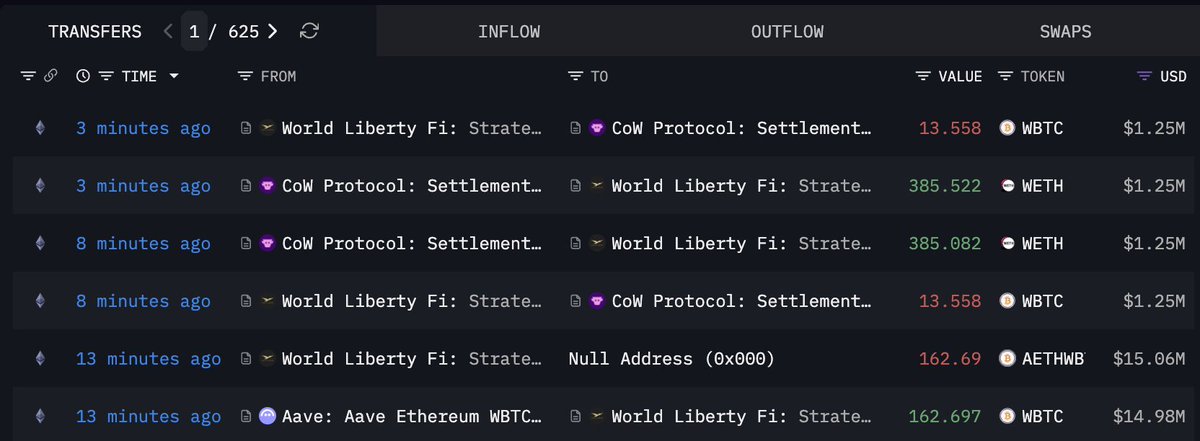1200x441 pixels.
Task: Open the SWAPS tab
Action: [x=1064, y=31]
